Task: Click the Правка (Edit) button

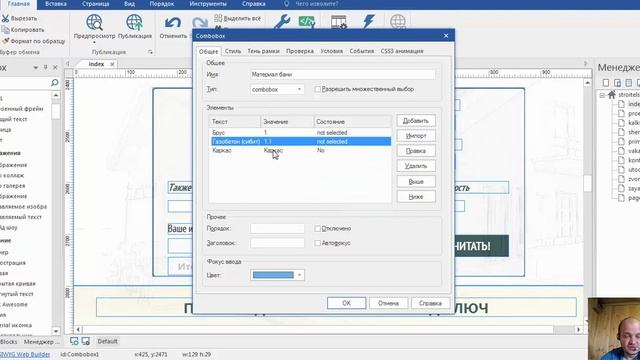Action: click(416, 151)
